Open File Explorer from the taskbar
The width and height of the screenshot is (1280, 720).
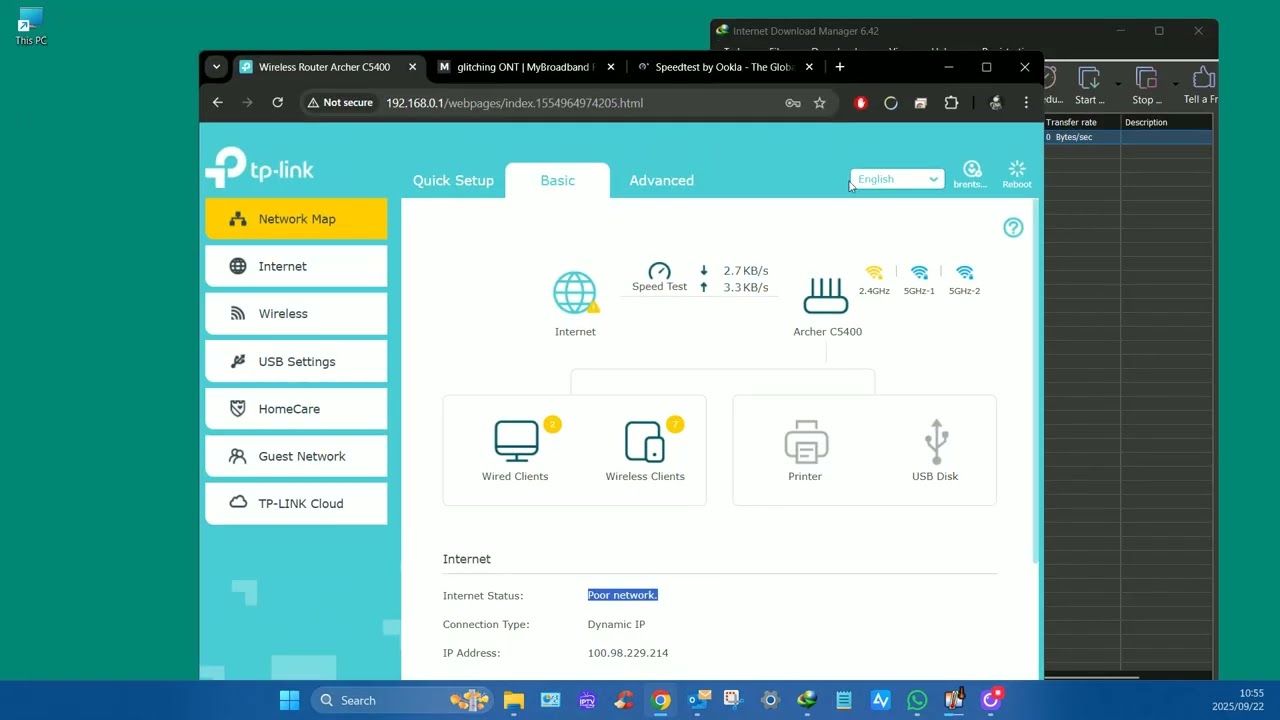point(513,700)
